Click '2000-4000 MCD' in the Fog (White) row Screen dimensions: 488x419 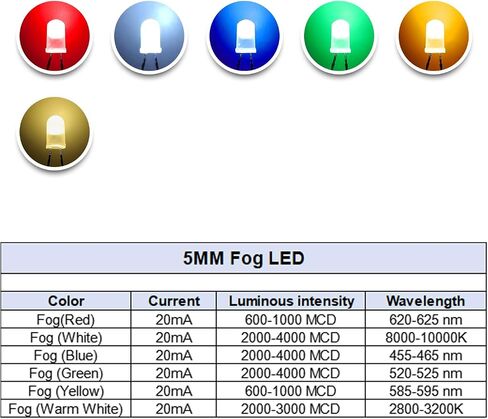[x=291, y=338]
